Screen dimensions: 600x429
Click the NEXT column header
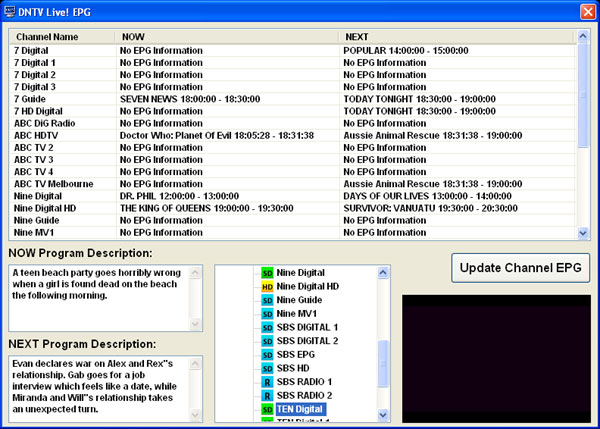click(x=457, y=37)
